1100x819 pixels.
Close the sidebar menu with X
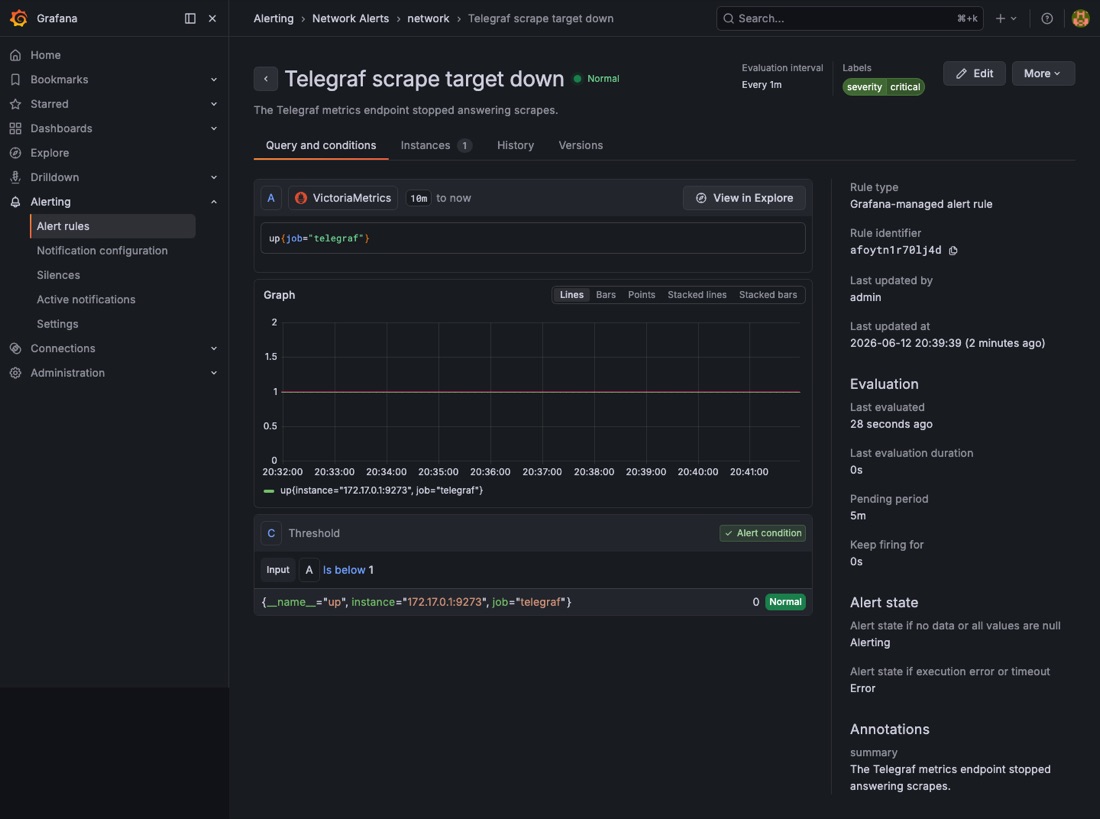click(213, 18)
